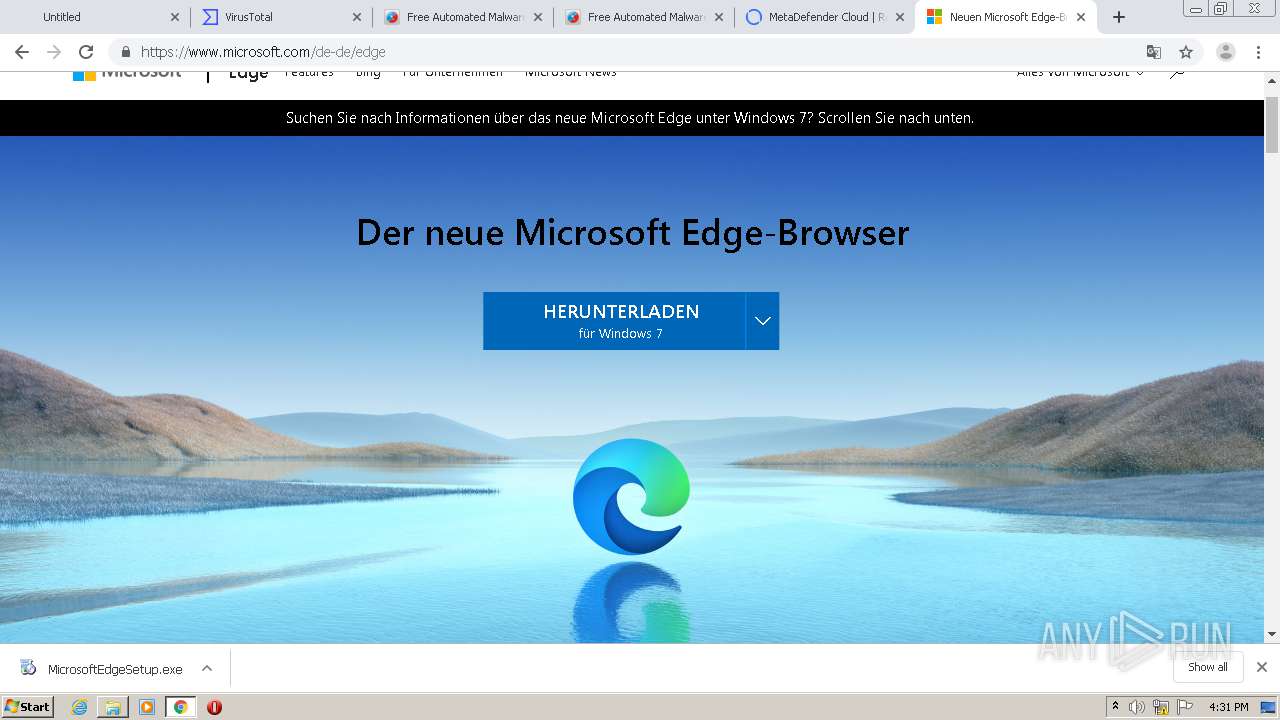Expand Alles von Microsoft menu
The image size is (1280, 720).
tap(1080, 73)
